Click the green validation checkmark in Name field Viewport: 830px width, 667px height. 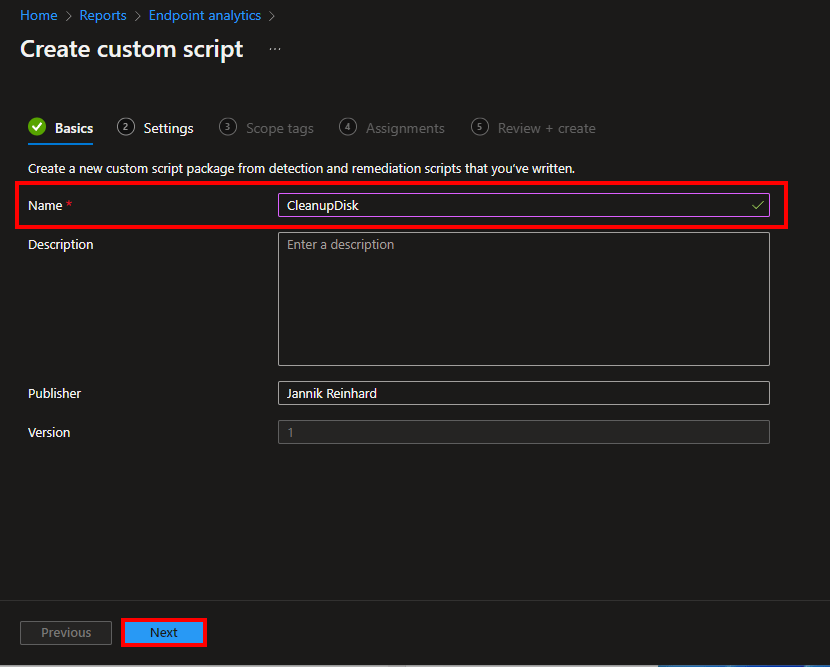click(x=758, y=205)
